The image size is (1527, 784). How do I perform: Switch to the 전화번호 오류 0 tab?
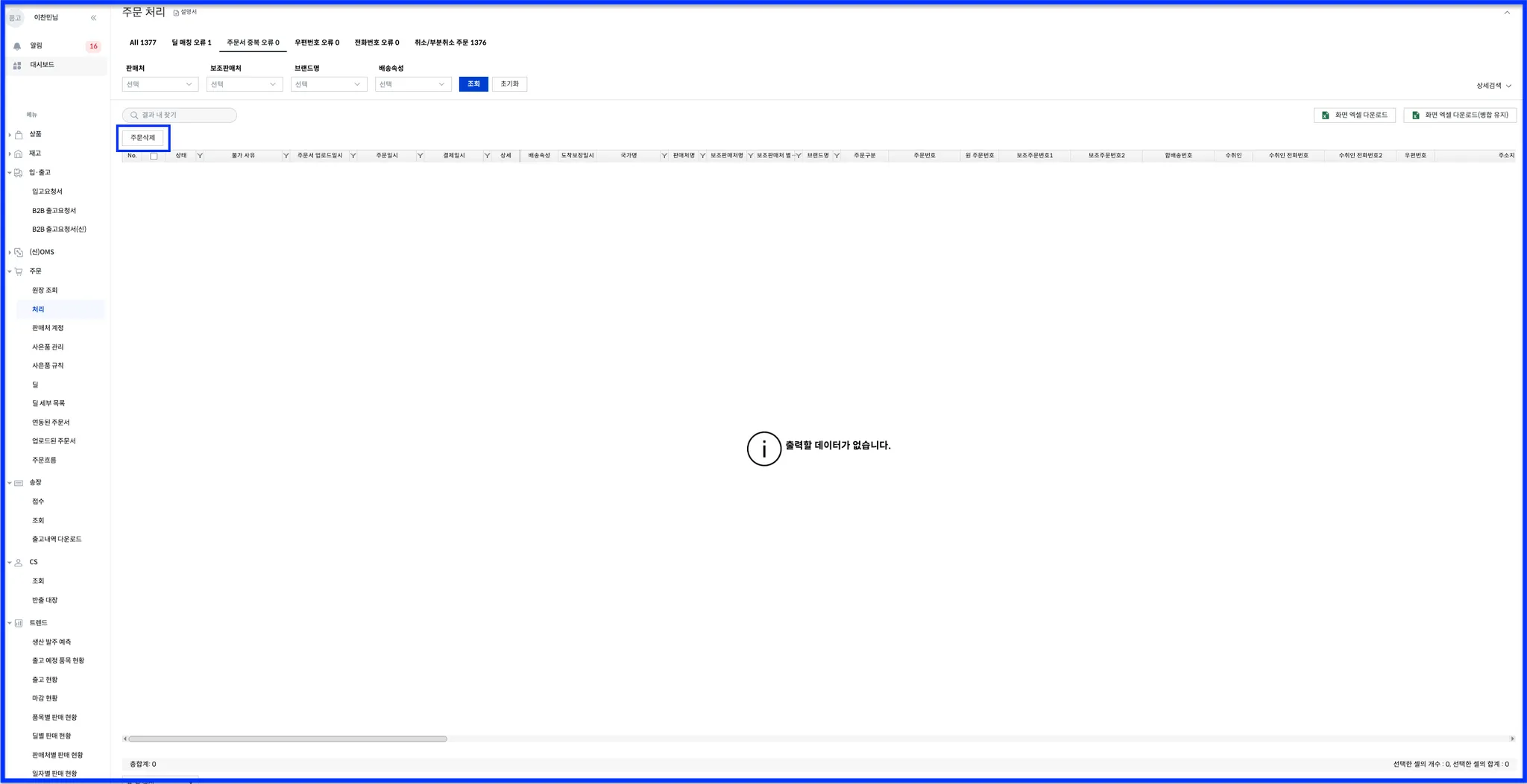(x=377, y=42)
